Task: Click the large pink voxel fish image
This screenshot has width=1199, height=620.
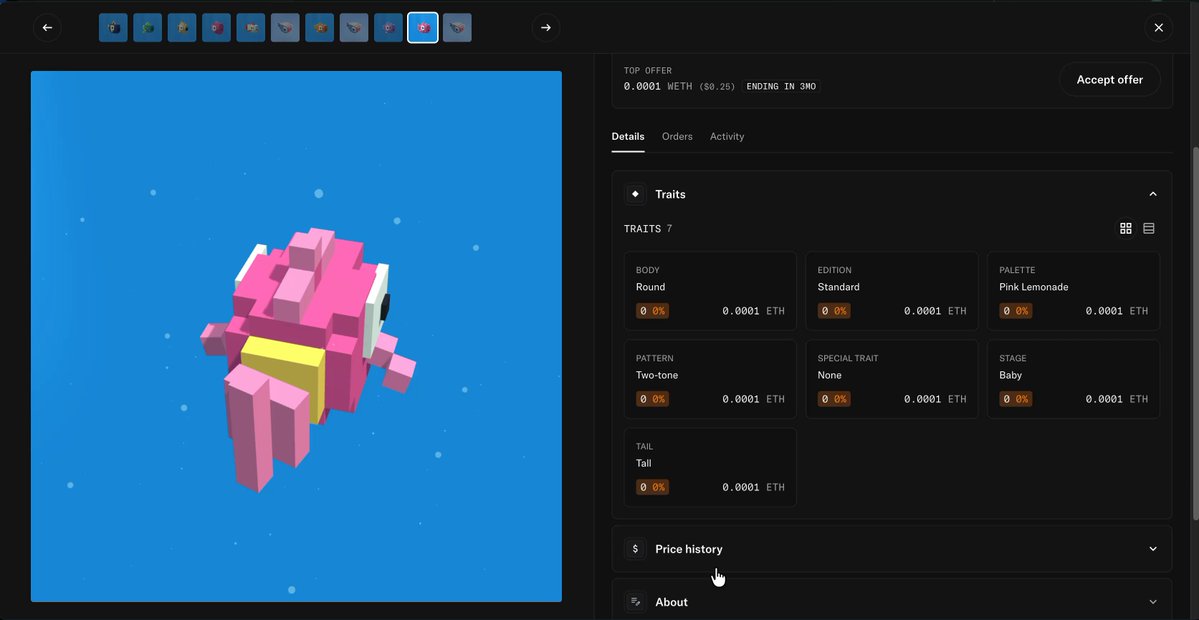Action: pos(297,336)
